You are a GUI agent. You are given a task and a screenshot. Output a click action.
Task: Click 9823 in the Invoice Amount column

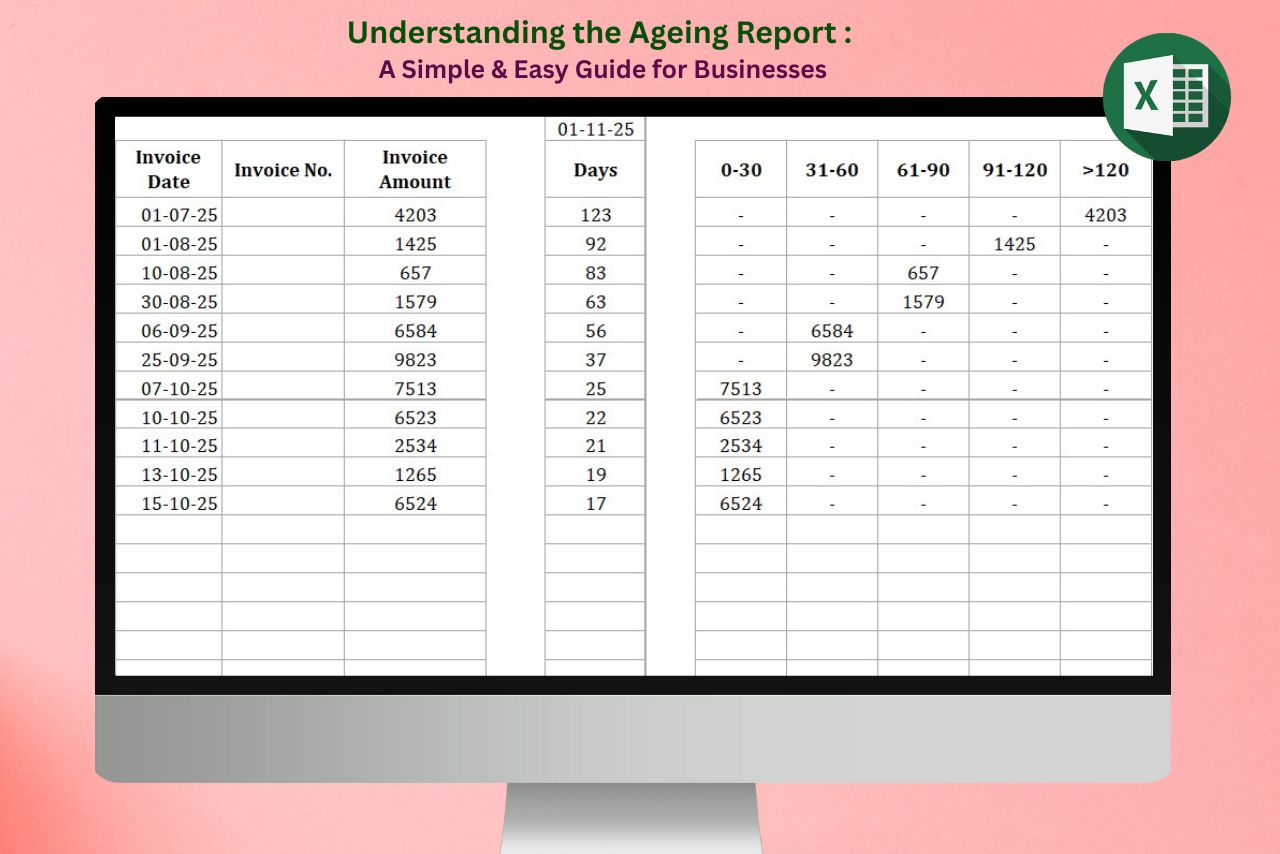[x=415, y=359]
